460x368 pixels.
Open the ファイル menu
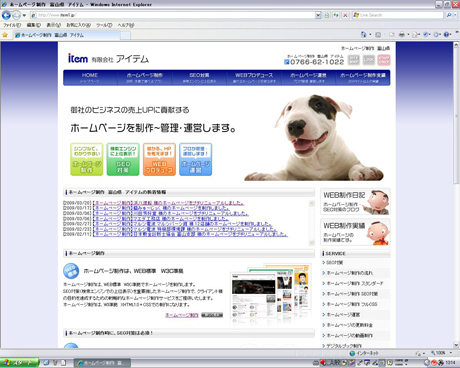pyautogui.click(x=12, y=25)
